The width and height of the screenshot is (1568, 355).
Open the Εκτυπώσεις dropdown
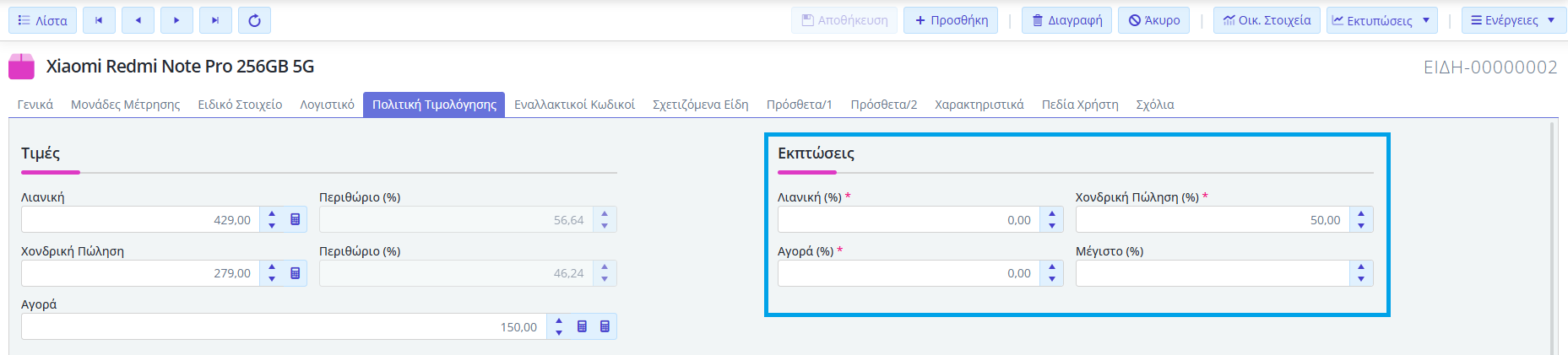tap(1382, 20)
